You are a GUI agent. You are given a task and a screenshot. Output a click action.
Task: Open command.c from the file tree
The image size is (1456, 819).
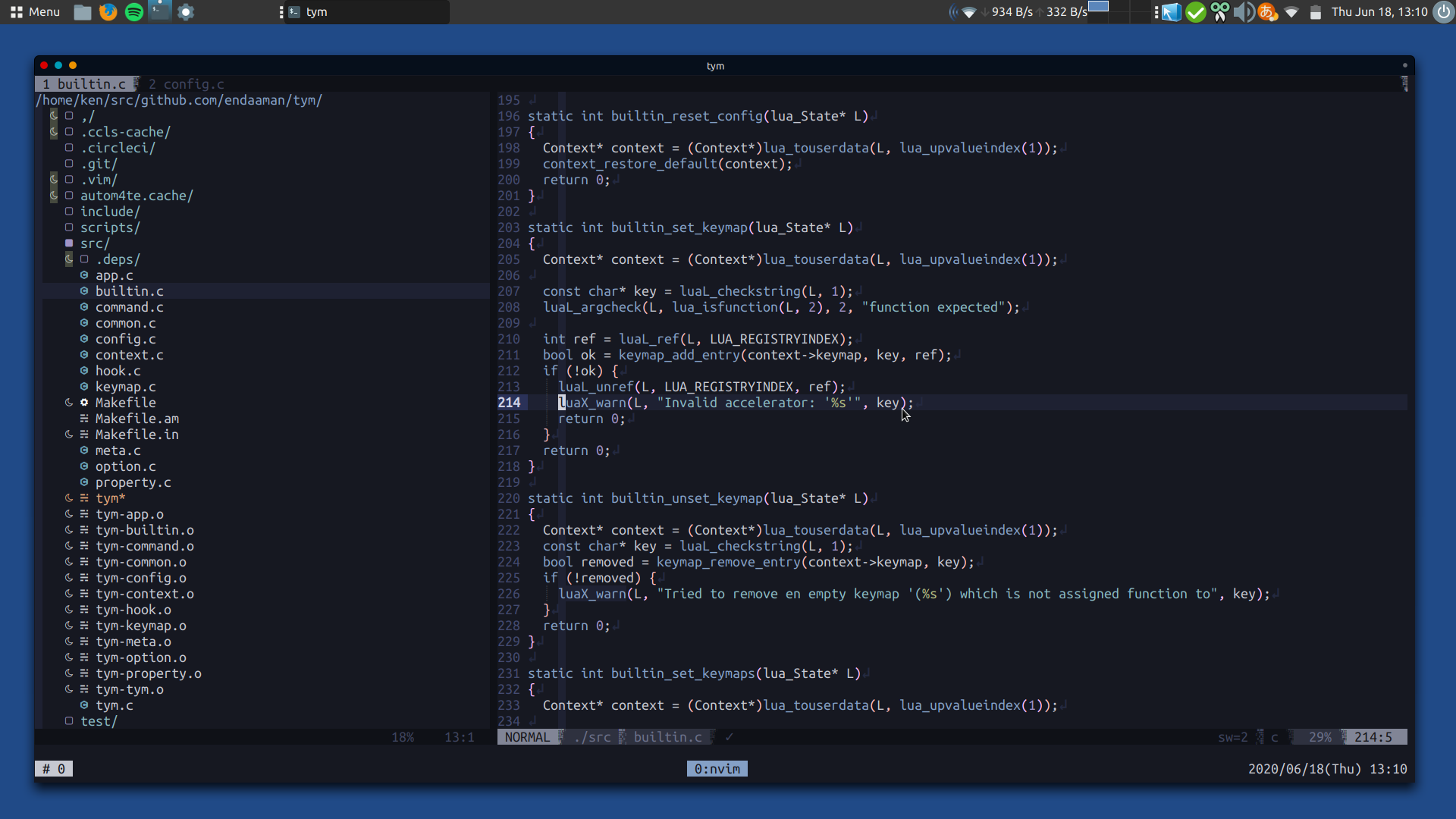[x=129, y=307]
